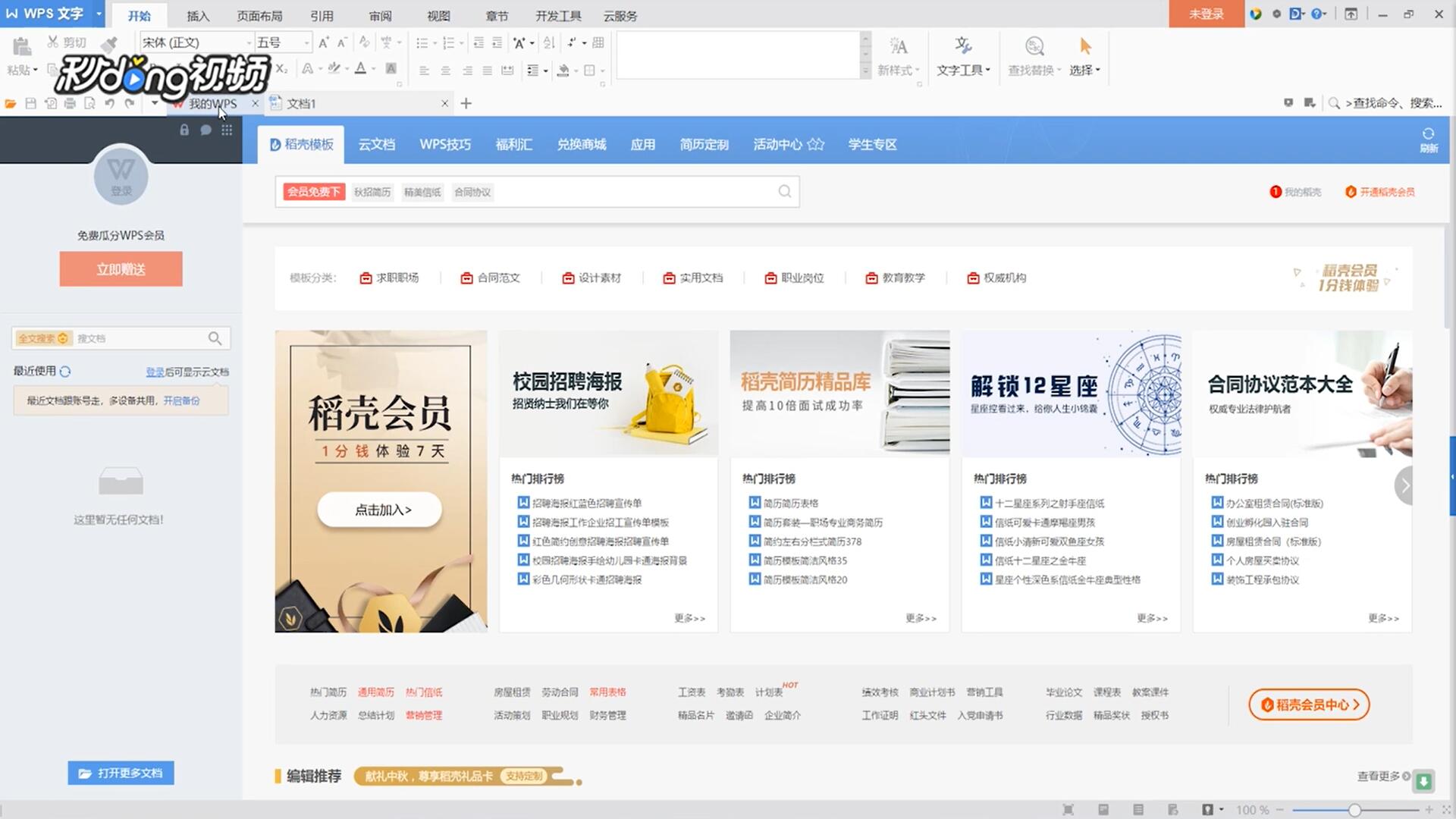1456x819 pixels.
Task: Expand the quick access toolbar dropdown arrow
Action: pos(154,103)
